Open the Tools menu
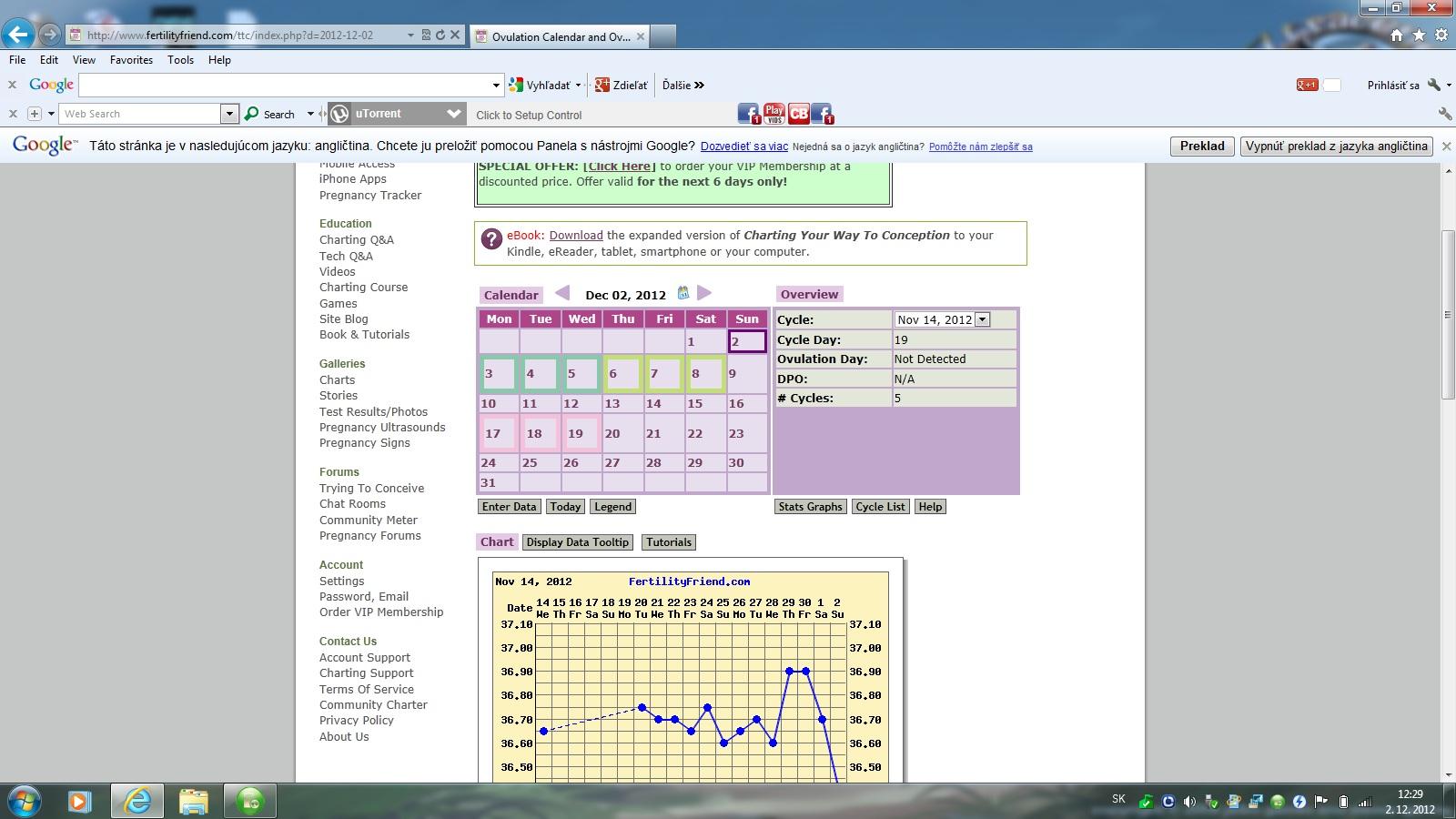1456x819 pixels. [x=180, y=60]
